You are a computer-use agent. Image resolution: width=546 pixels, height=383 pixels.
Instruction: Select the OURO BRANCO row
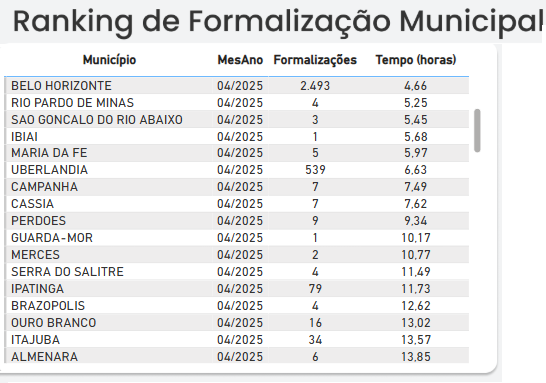[237, 323]
